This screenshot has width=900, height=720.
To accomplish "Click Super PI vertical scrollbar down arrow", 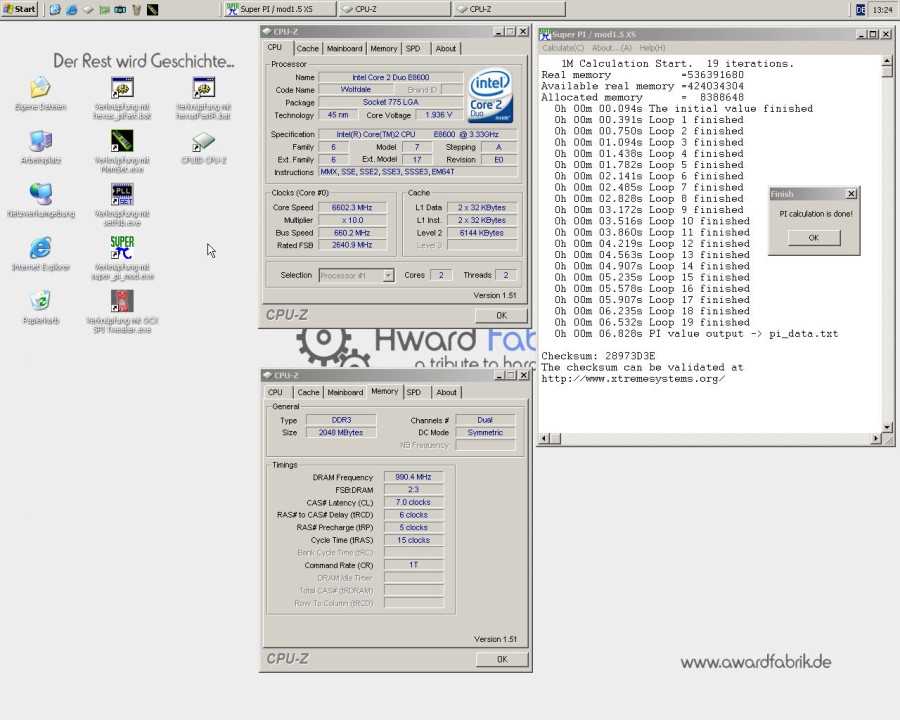I will 887,427.
